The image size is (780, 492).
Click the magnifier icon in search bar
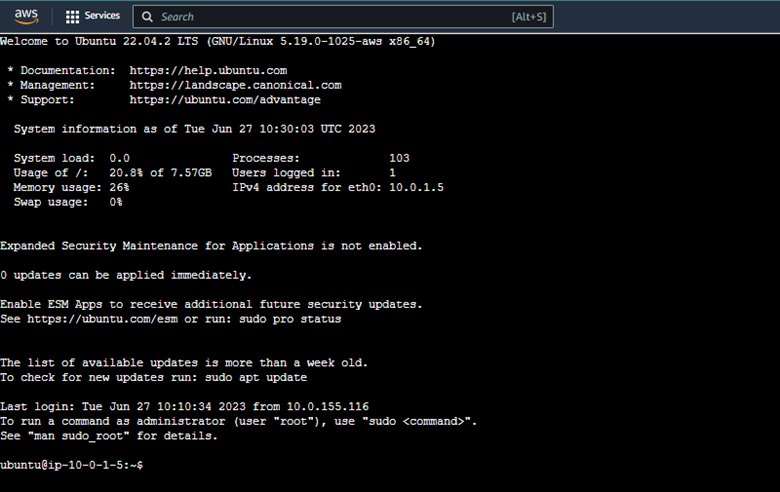[x=147, y=17]
